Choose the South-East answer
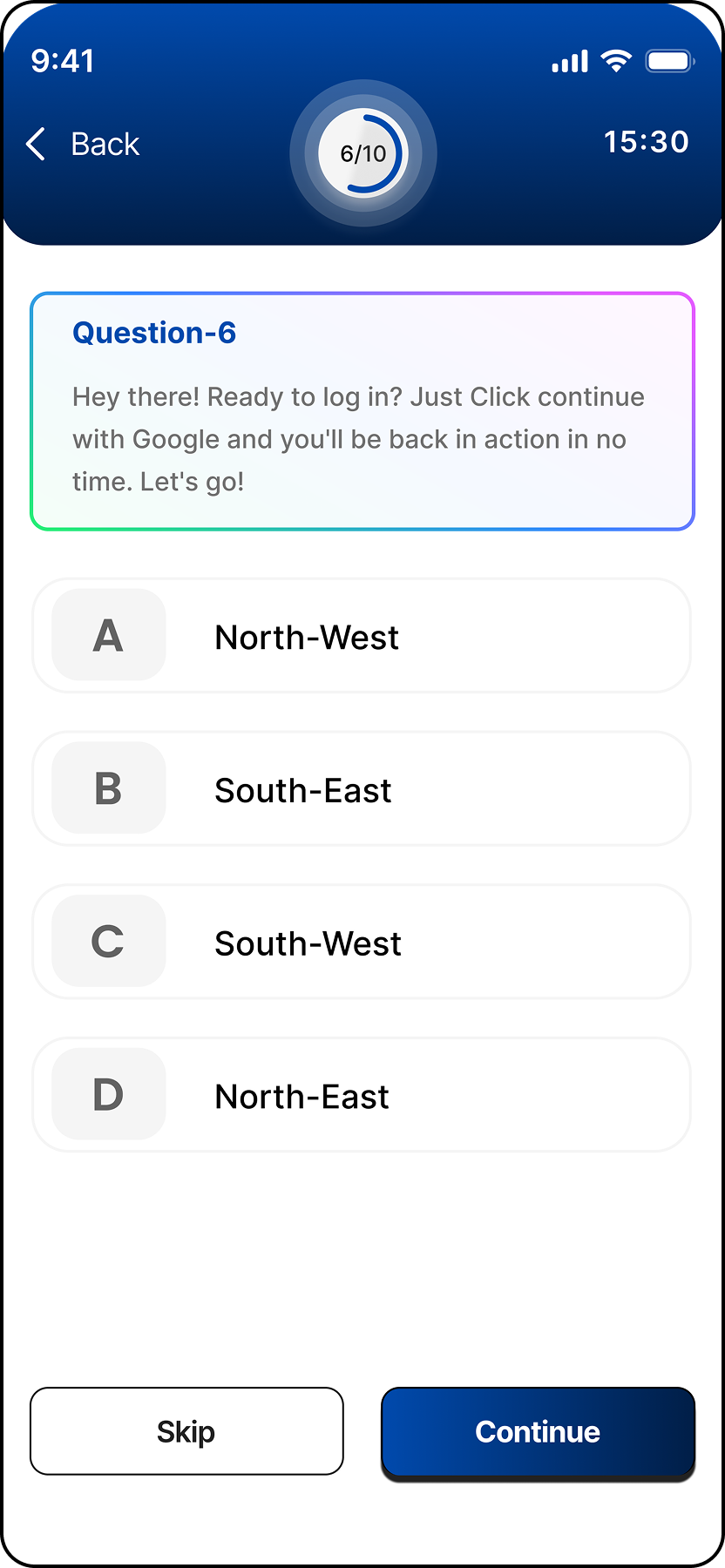Screen dimensions: 725x1568 point(303,791)
